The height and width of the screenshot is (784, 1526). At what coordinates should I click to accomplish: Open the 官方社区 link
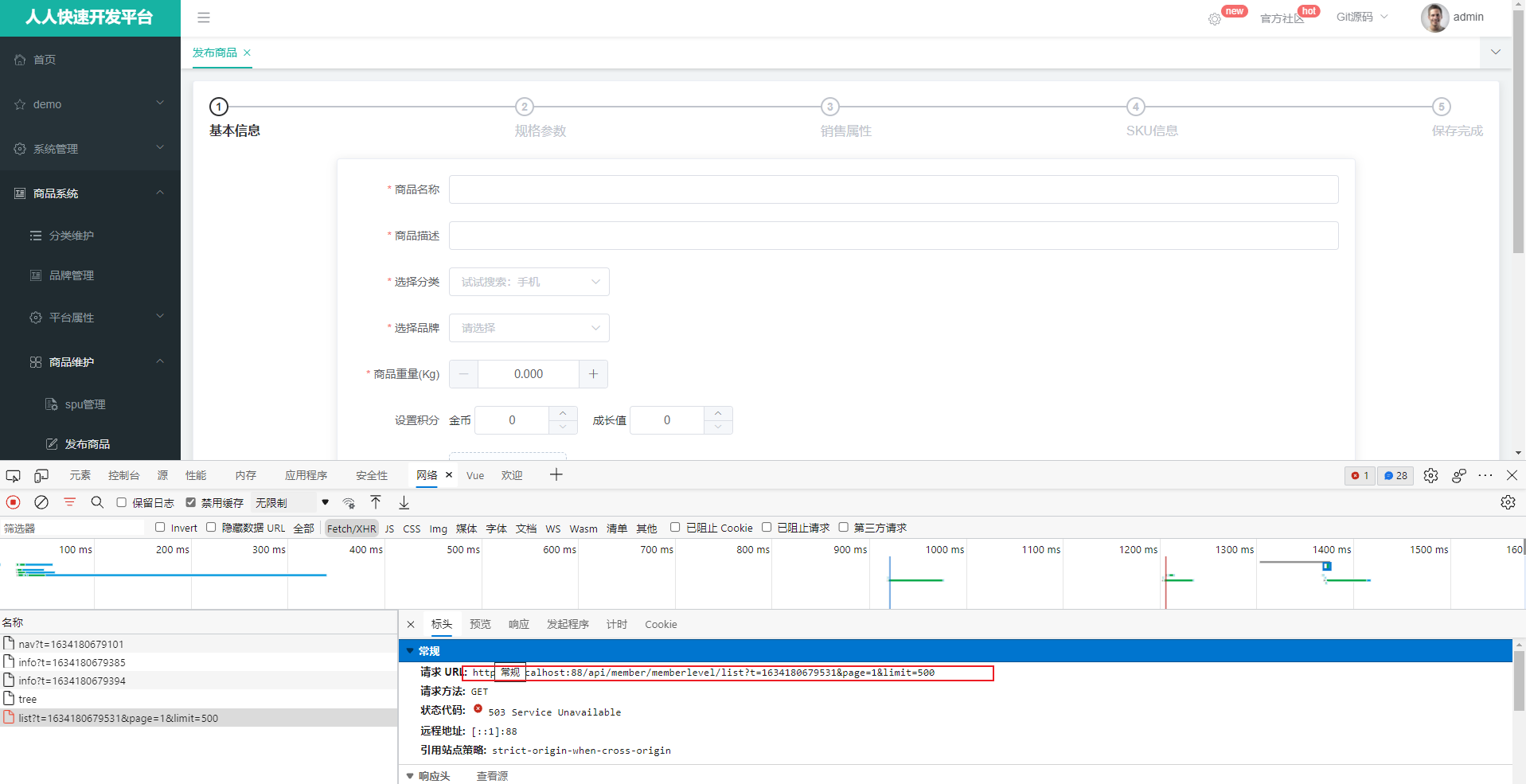pyautogui.click(x=1282, y=18)
